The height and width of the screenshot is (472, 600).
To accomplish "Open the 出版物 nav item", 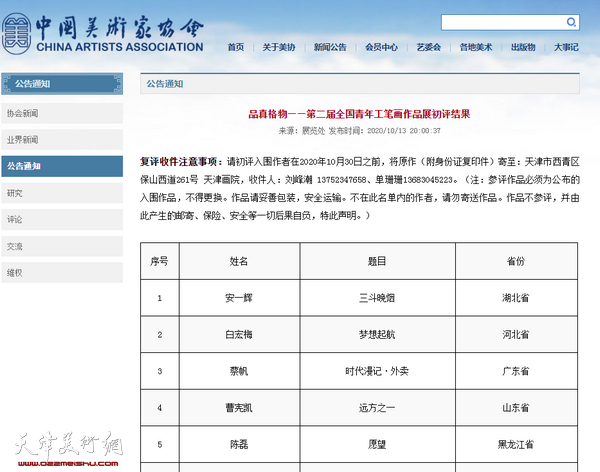I will (523, 47).
